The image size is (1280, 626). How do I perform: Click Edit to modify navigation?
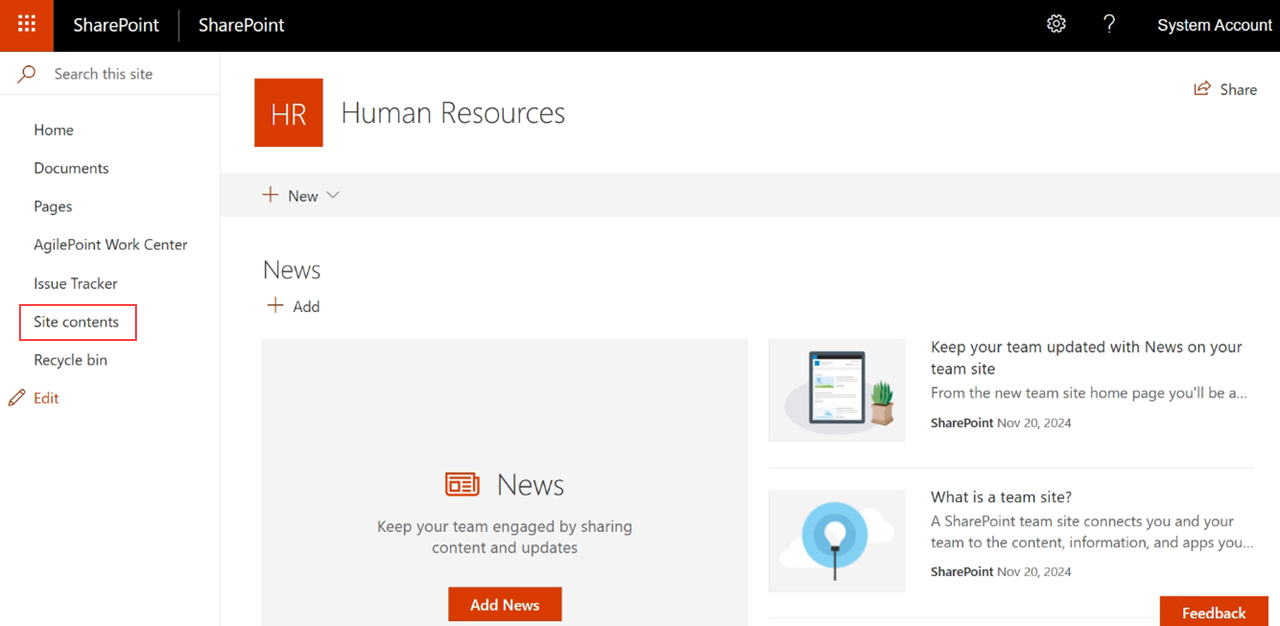pos(46,398)
